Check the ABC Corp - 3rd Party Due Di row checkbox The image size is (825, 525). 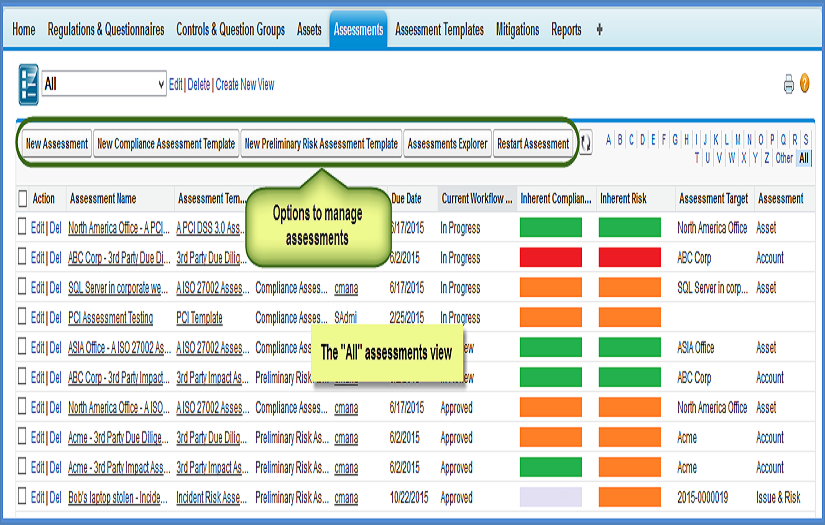(22, 257)
